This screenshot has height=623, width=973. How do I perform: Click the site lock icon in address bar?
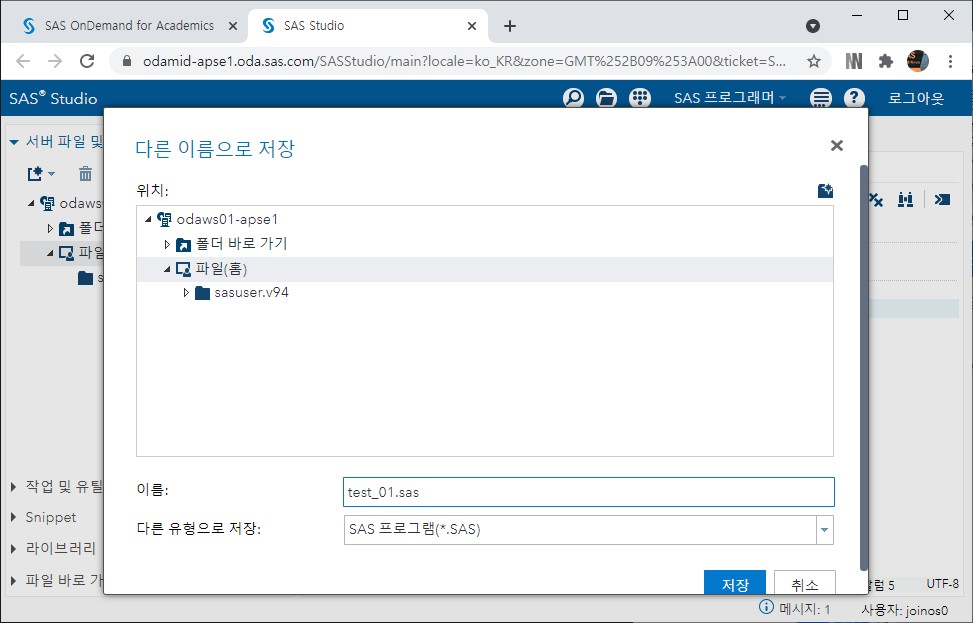(127, 61)
